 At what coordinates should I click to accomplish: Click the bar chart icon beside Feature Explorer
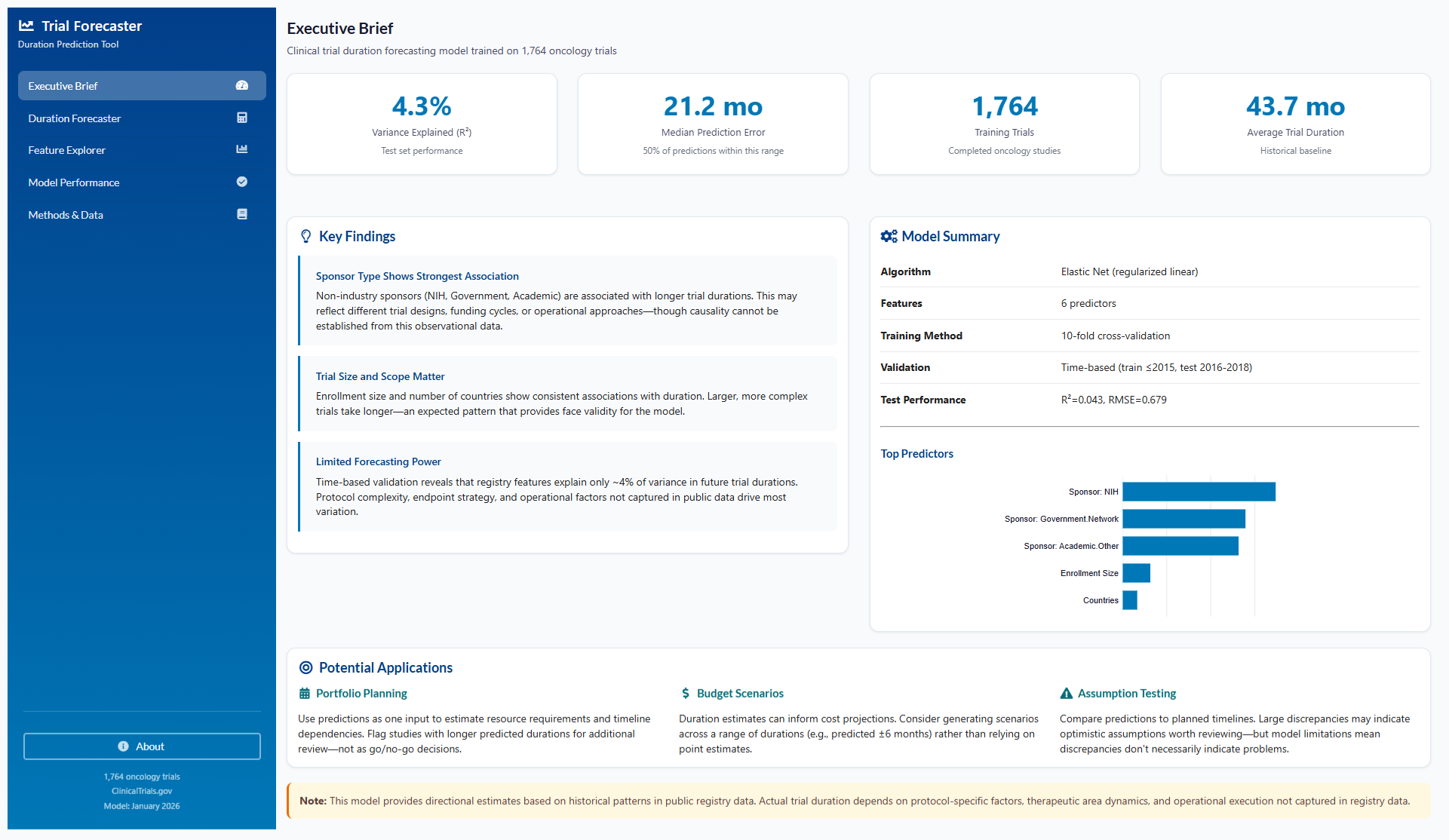242,150
